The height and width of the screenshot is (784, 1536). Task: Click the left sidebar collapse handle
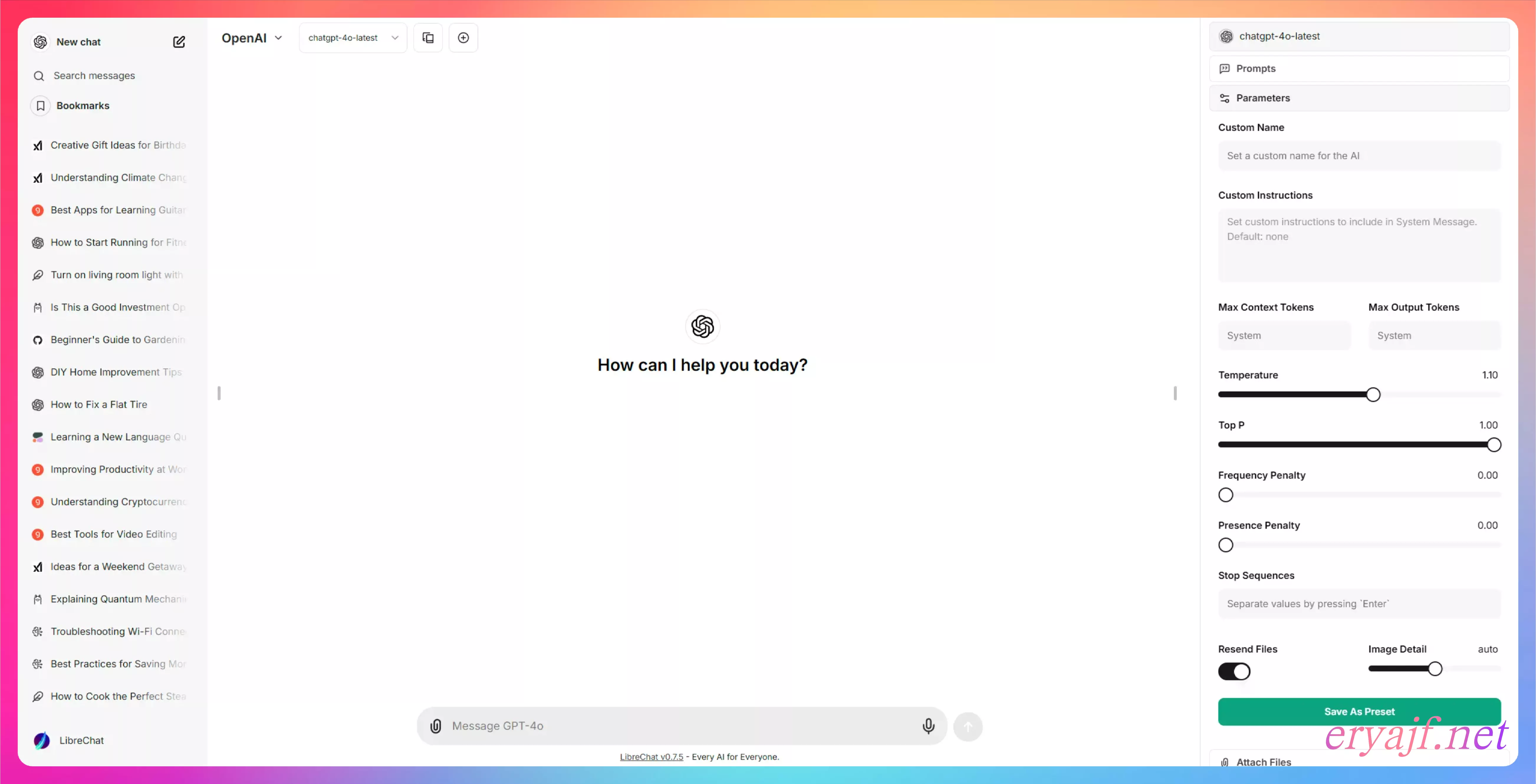tap(219, 393)
